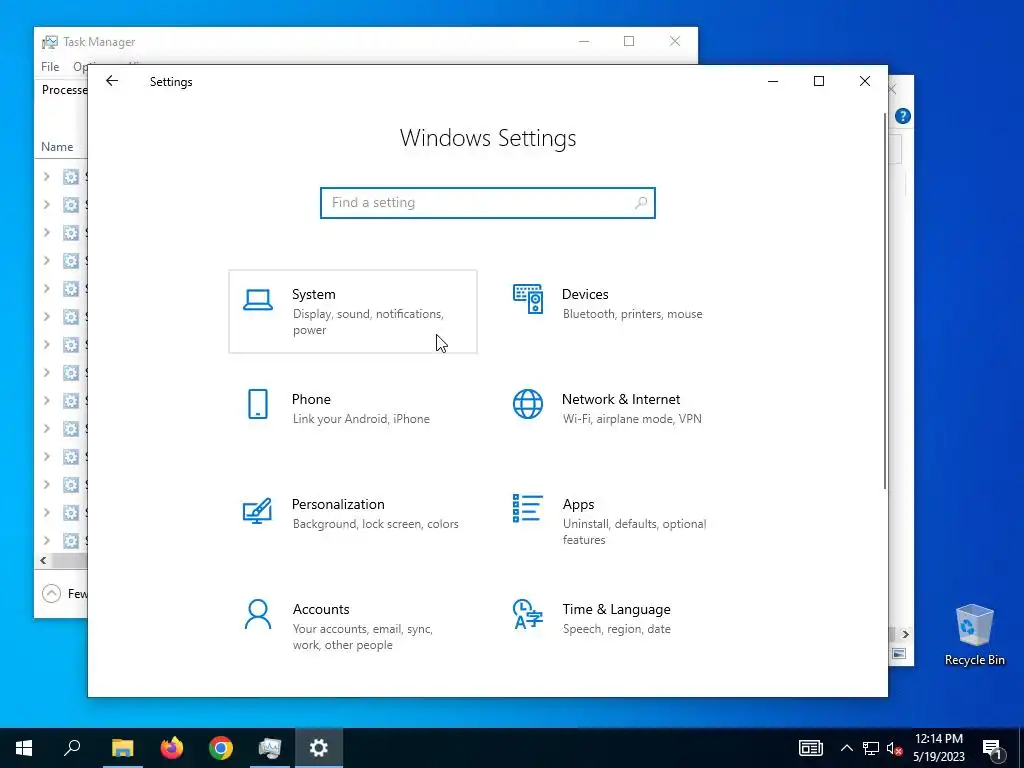Open the notification center icon
1024x768 pixels.
(x=992, y=750)
